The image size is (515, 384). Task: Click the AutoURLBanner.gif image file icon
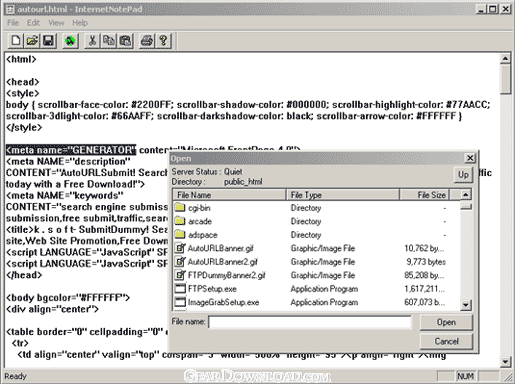pyautogui.click(x=180, y=248)
